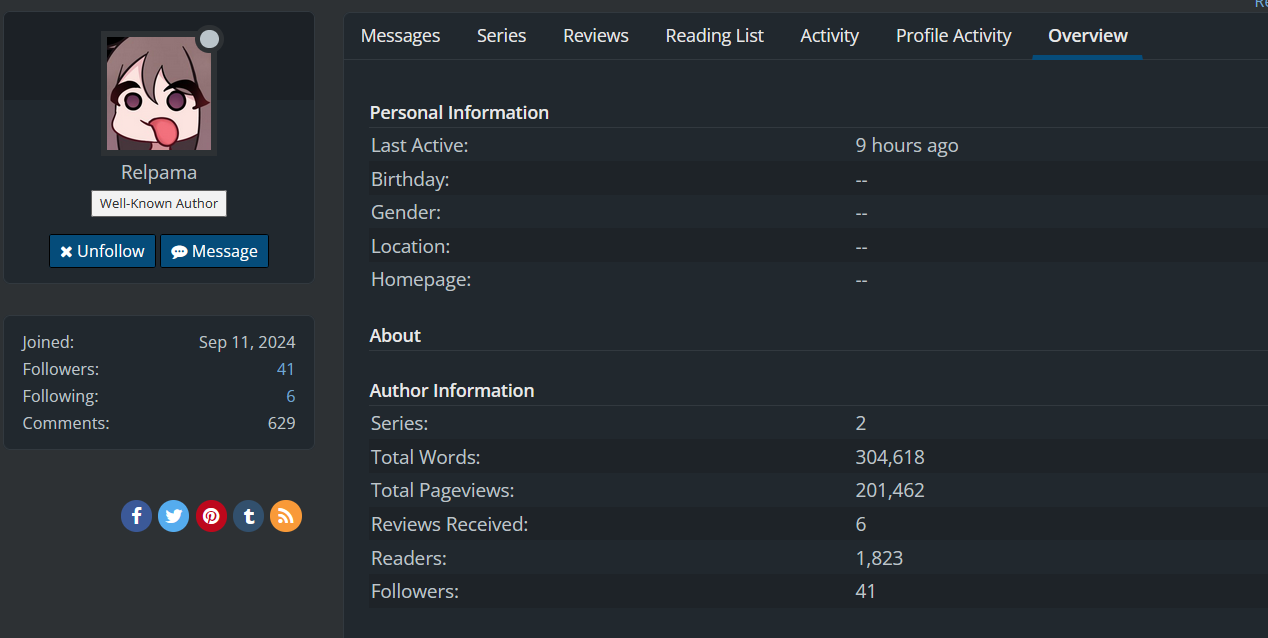The image size is (1268, 638).
Task: Open the Series tab
Action: tap(501, 36)
